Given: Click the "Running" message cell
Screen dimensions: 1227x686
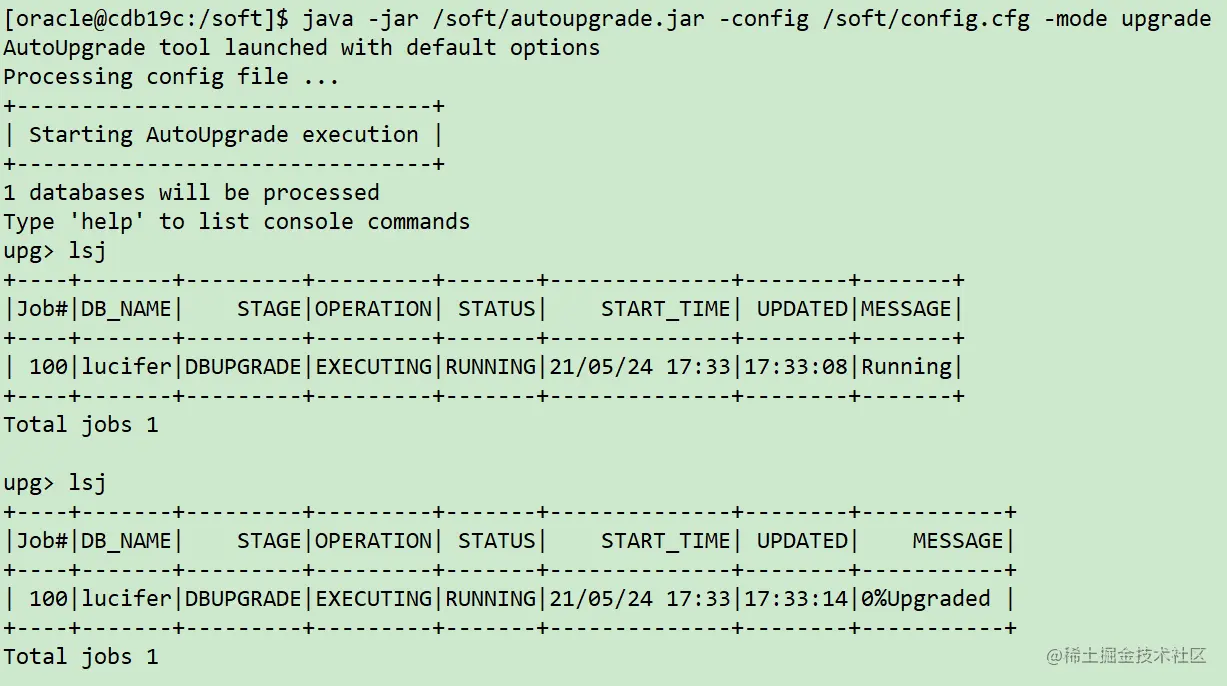Looking at the screenshot, I should tap(908, 367).
